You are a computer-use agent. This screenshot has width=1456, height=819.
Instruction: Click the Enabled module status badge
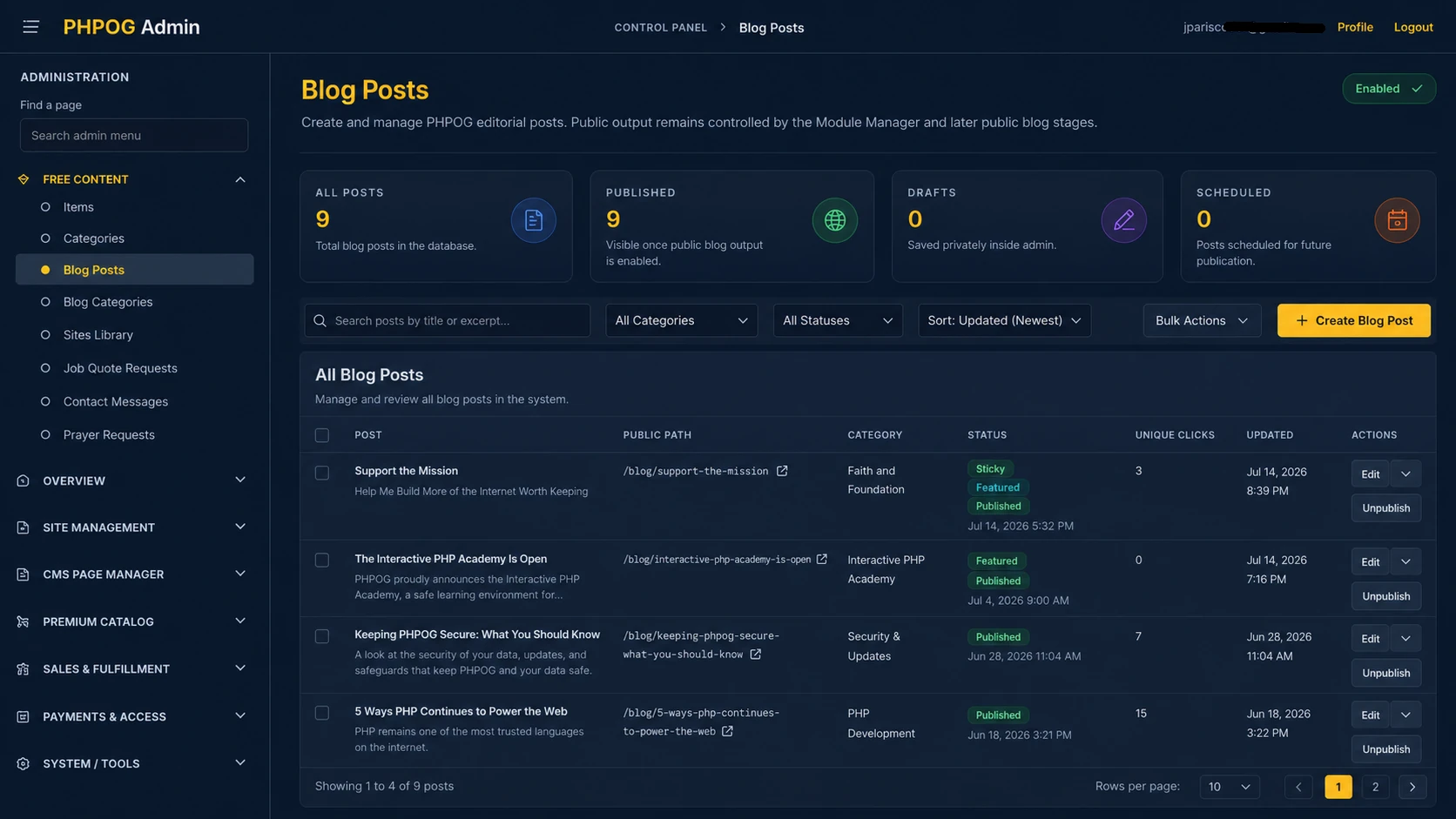tap(1389, 89)
